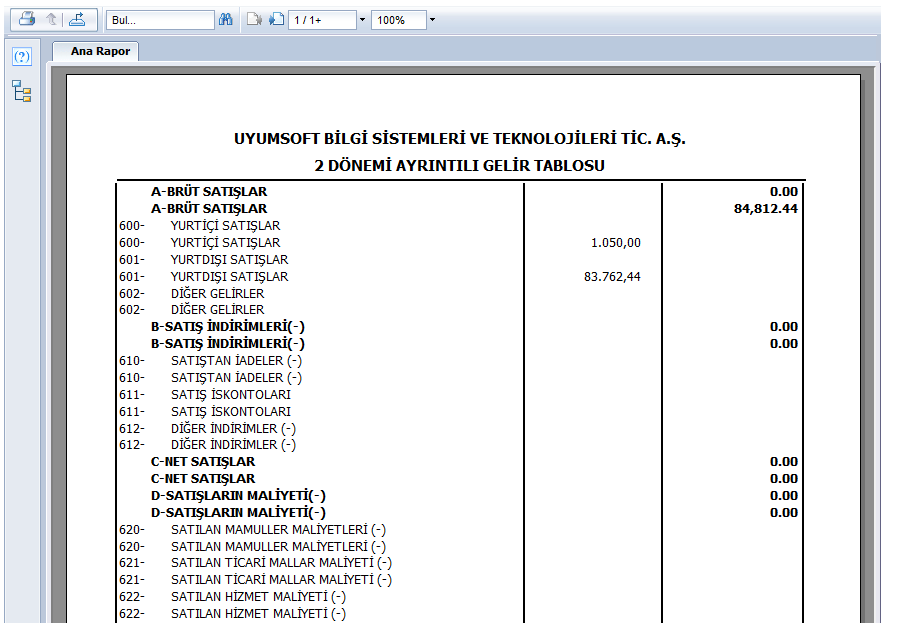Click the first 620- SATILAN MAMULLER MALİYETLERİ row

(277, 530)
